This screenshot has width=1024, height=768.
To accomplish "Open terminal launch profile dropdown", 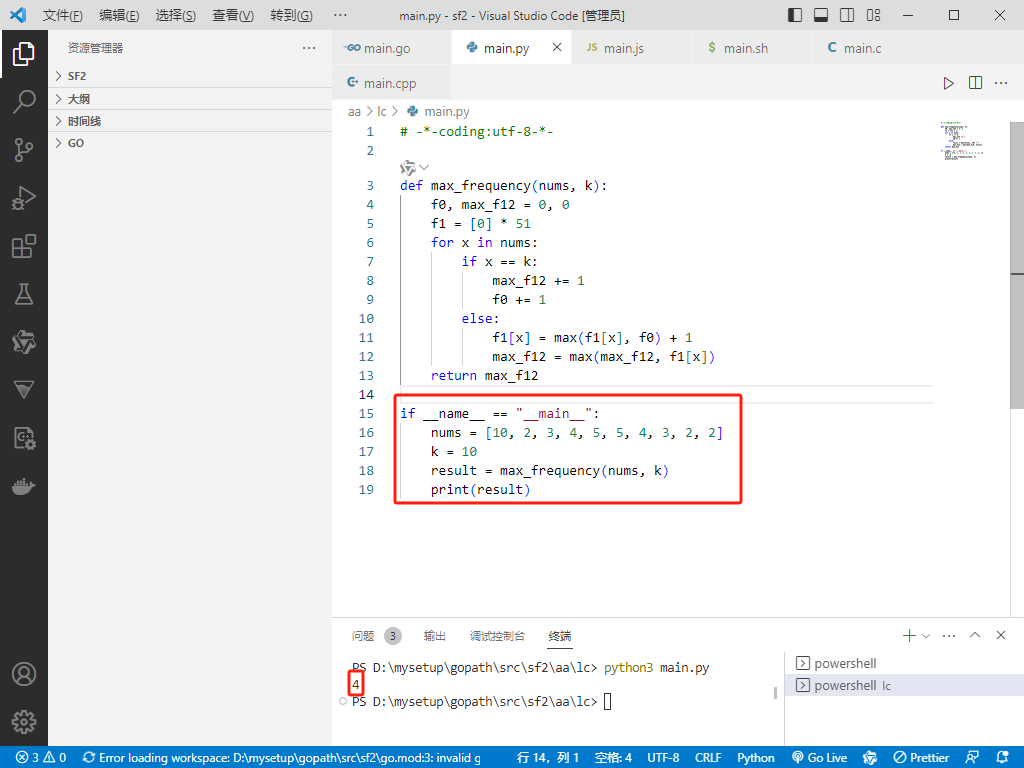I will point(926,635).
